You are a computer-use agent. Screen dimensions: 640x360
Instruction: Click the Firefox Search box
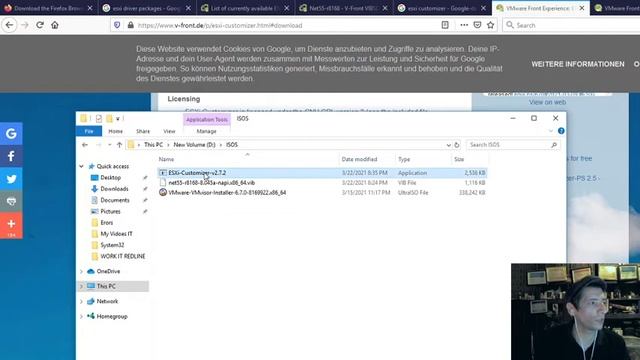pos(571,25)
